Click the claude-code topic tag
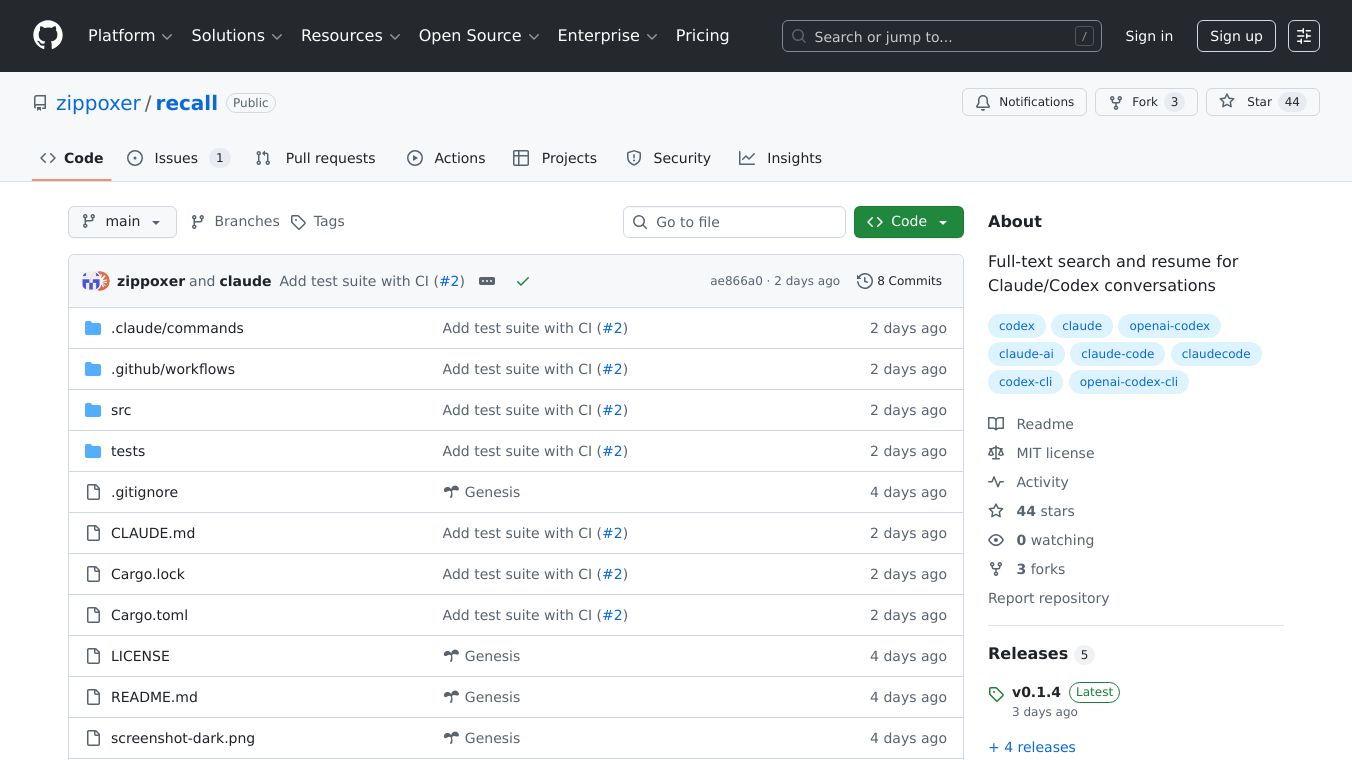 point(1117,354)
